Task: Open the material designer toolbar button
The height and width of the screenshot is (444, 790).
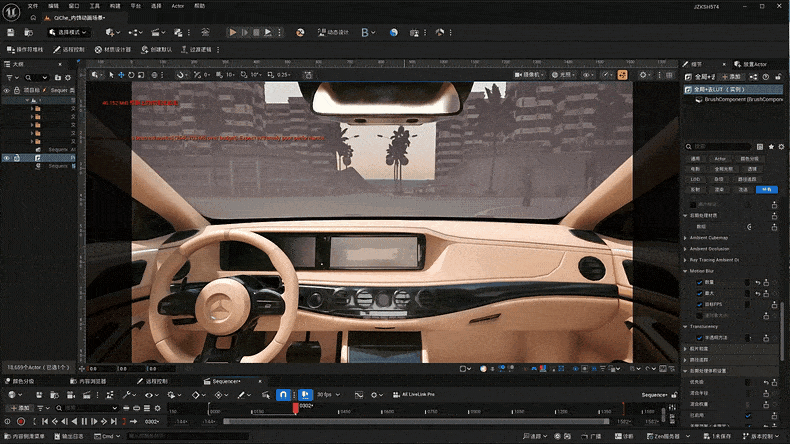Action: 113,49
